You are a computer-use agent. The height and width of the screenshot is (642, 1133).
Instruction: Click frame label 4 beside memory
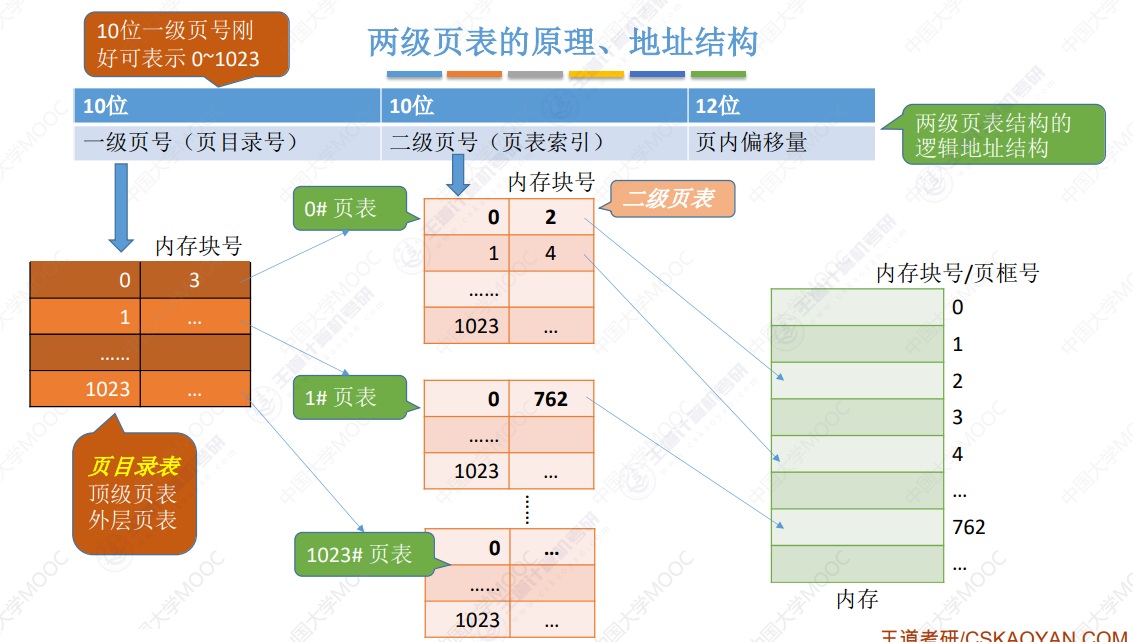[957, 455]
